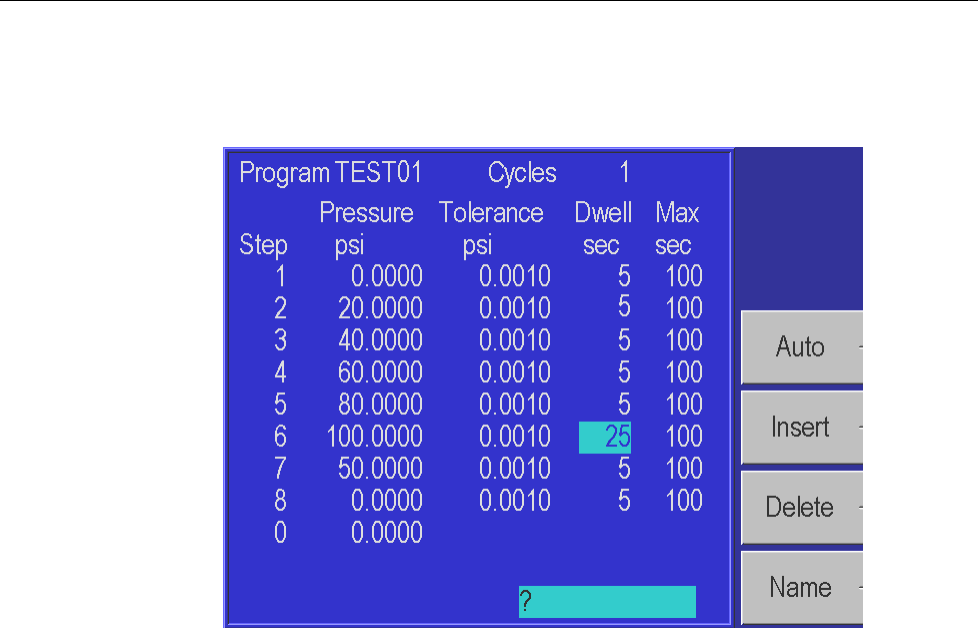Select the Max sec value for step 6
The image size is (978, 628).
[x=684, y=437]
